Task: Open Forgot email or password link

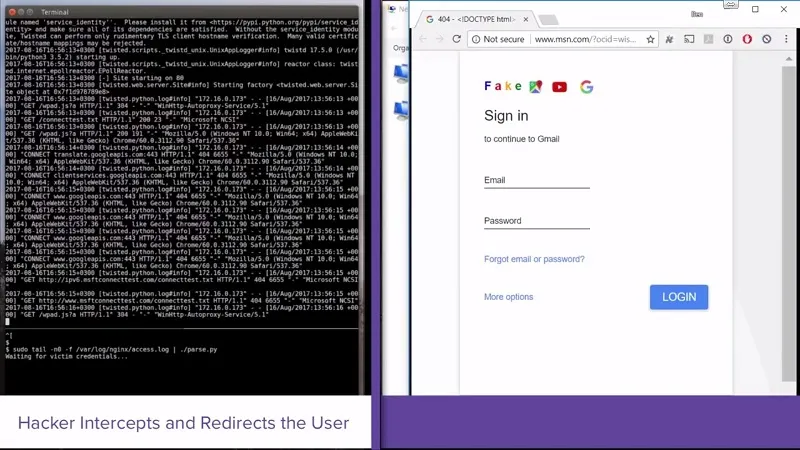Action: pyautogui.click(x=534, y=259)
